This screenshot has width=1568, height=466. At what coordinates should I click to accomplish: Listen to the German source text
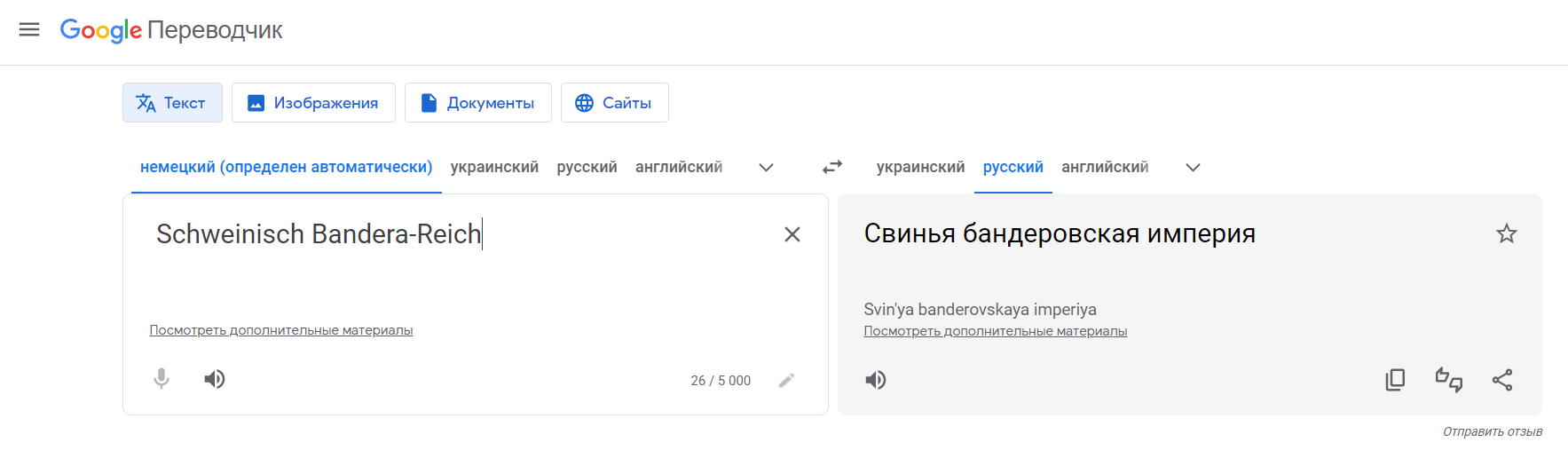[x=215, y=379]
